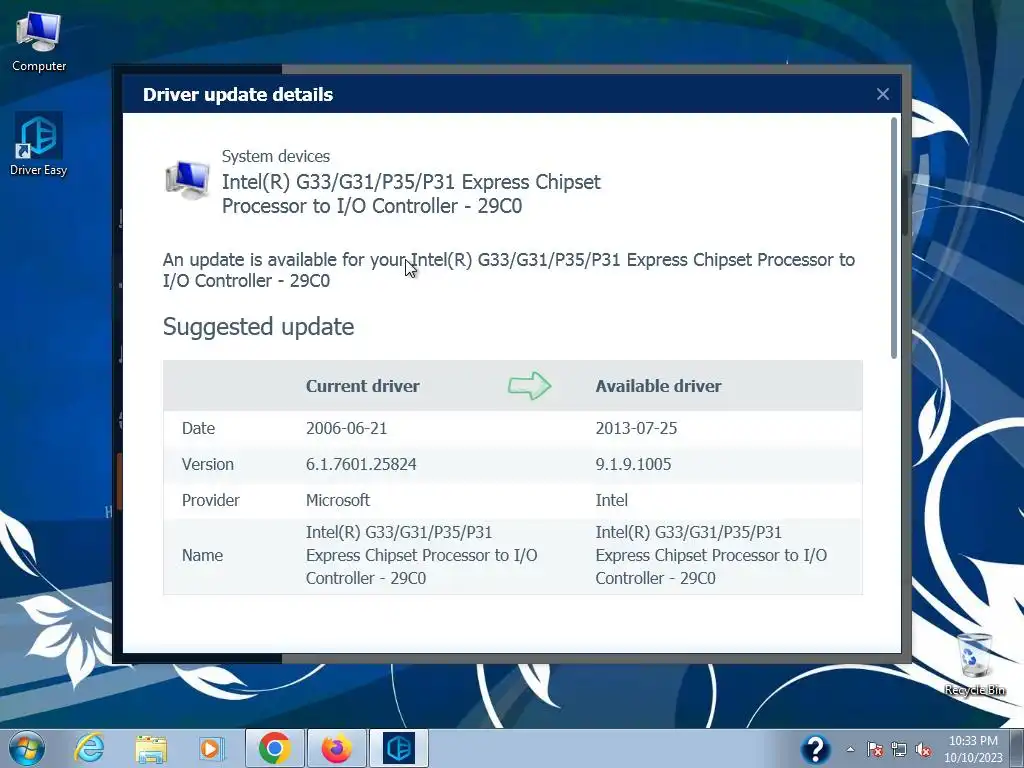Click the green arrow between driver columns

530,385
